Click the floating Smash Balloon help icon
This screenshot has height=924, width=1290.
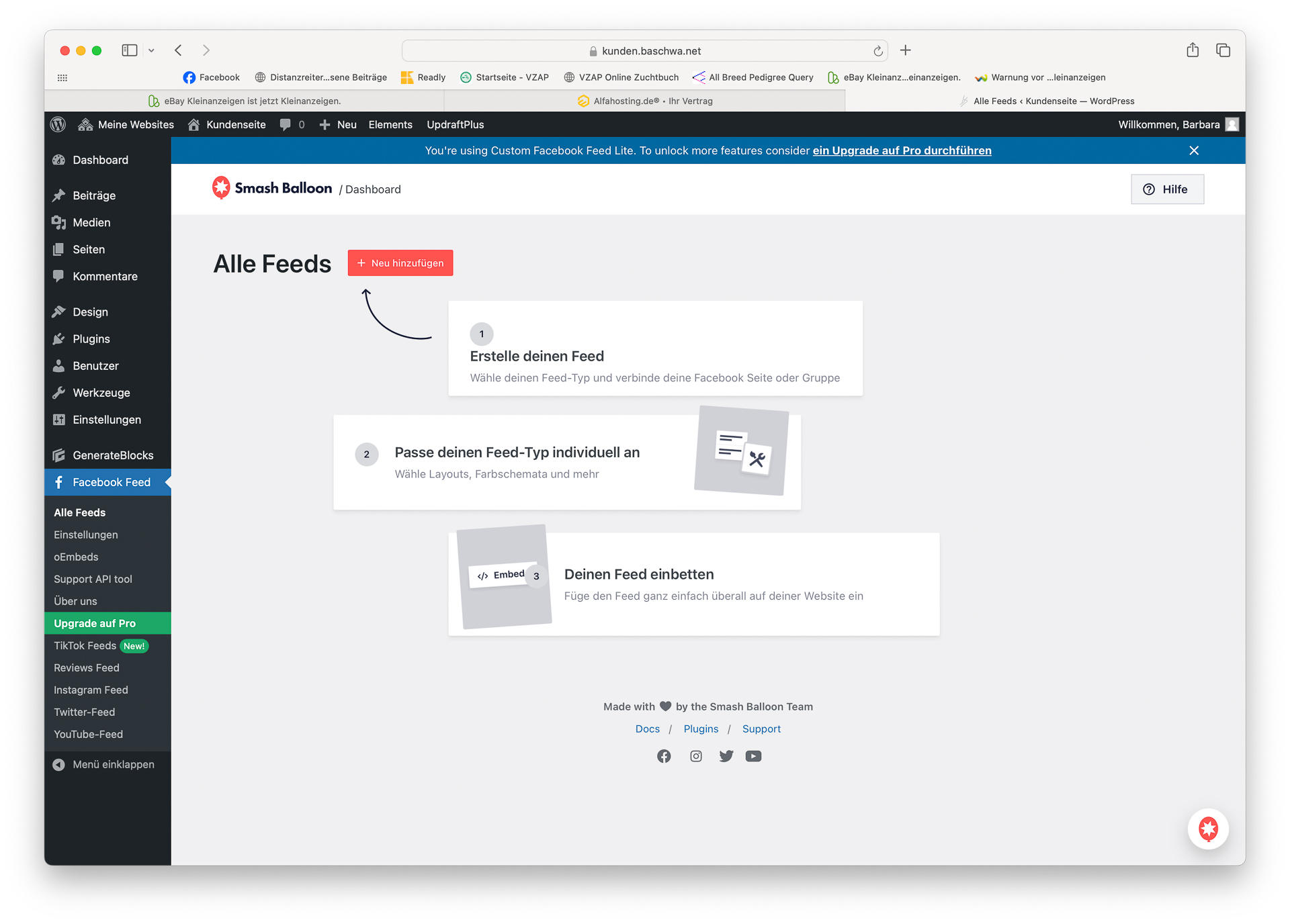[1207, 829]
